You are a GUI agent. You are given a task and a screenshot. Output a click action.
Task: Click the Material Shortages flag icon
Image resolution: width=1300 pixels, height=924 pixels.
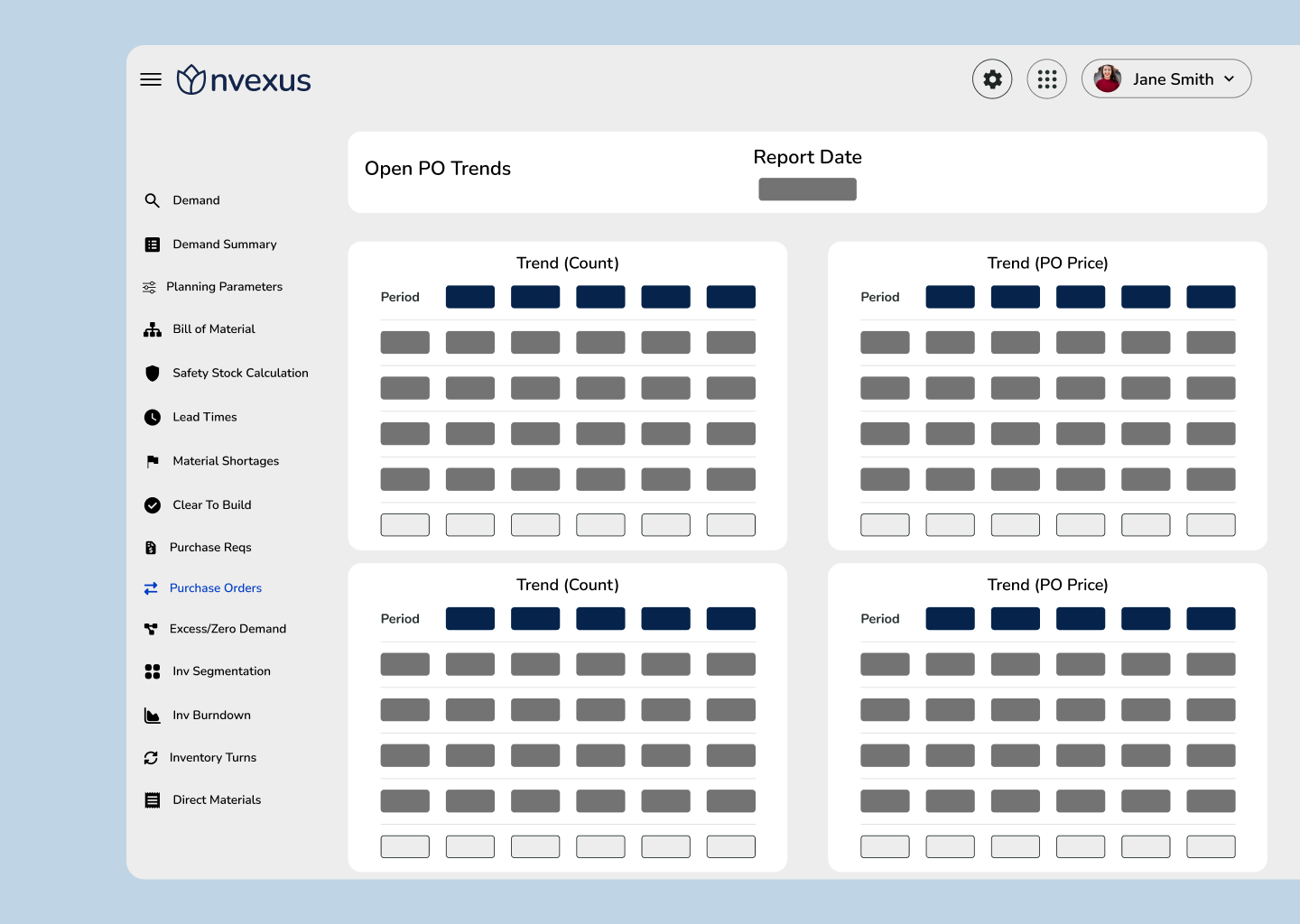tap(153, 461)
